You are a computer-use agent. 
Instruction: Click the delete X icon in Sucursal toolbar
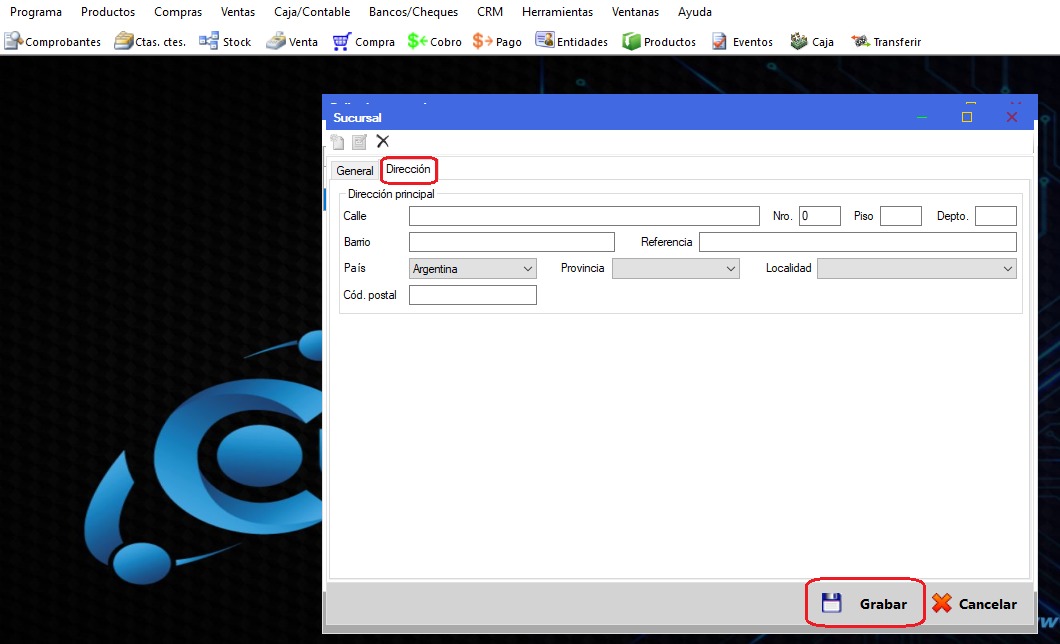click(383, 141)
